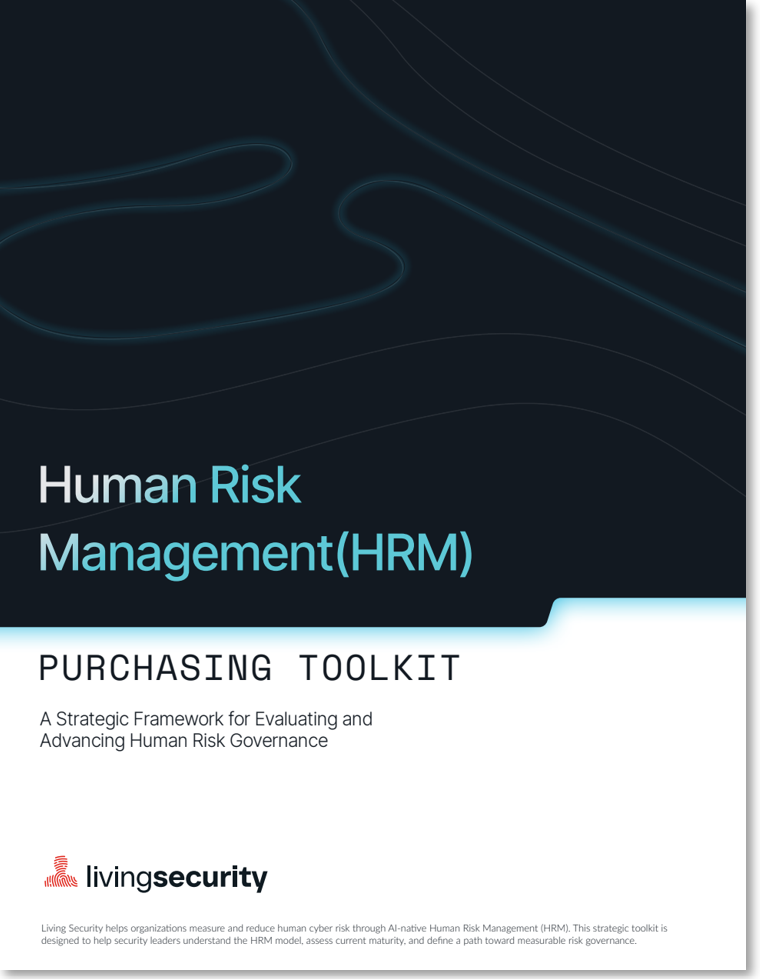
Task: Select the word "PURCHASING" in the heading
Action: 154,668
